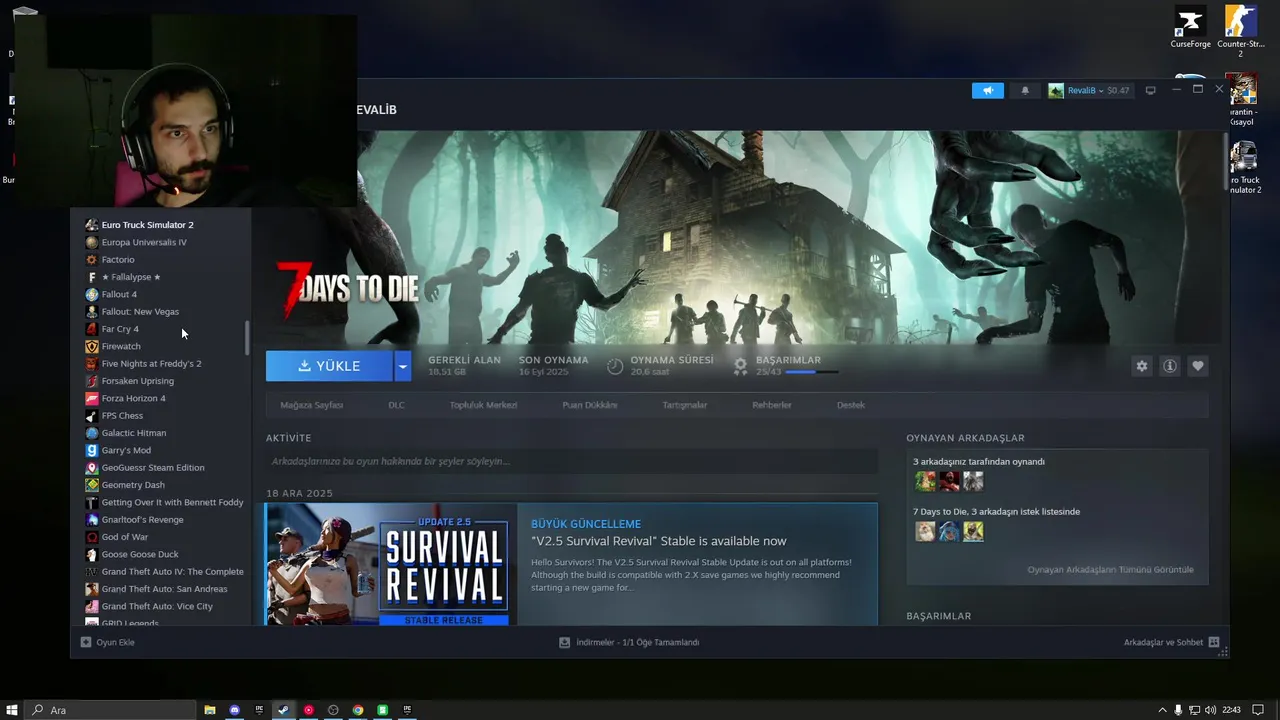Click the Galactic Hitman game icon
Viewport: 1280px width, 720px height.
pyautogui.click(x=92, y=433)
